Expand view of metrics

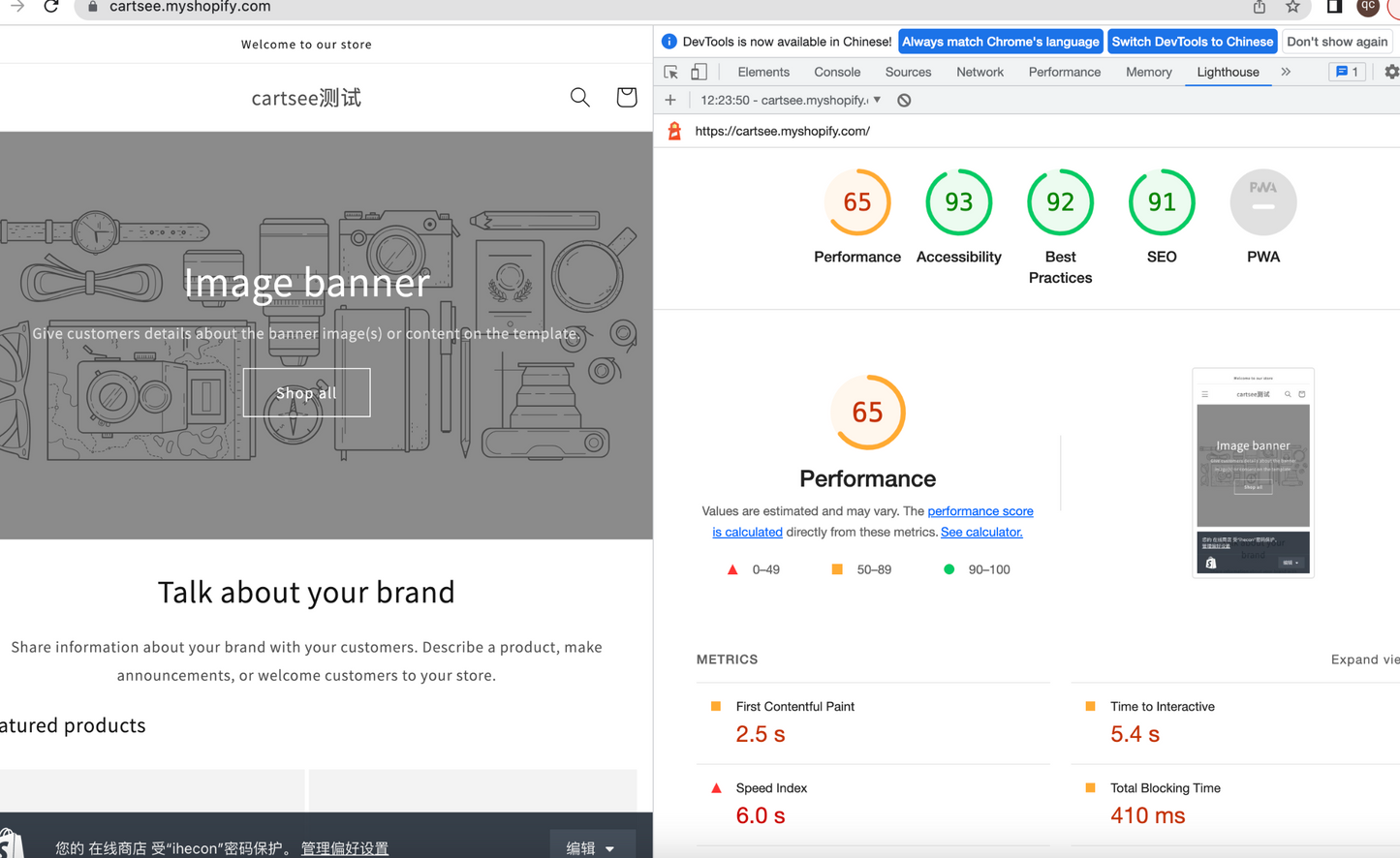(x=1365, y=659)
